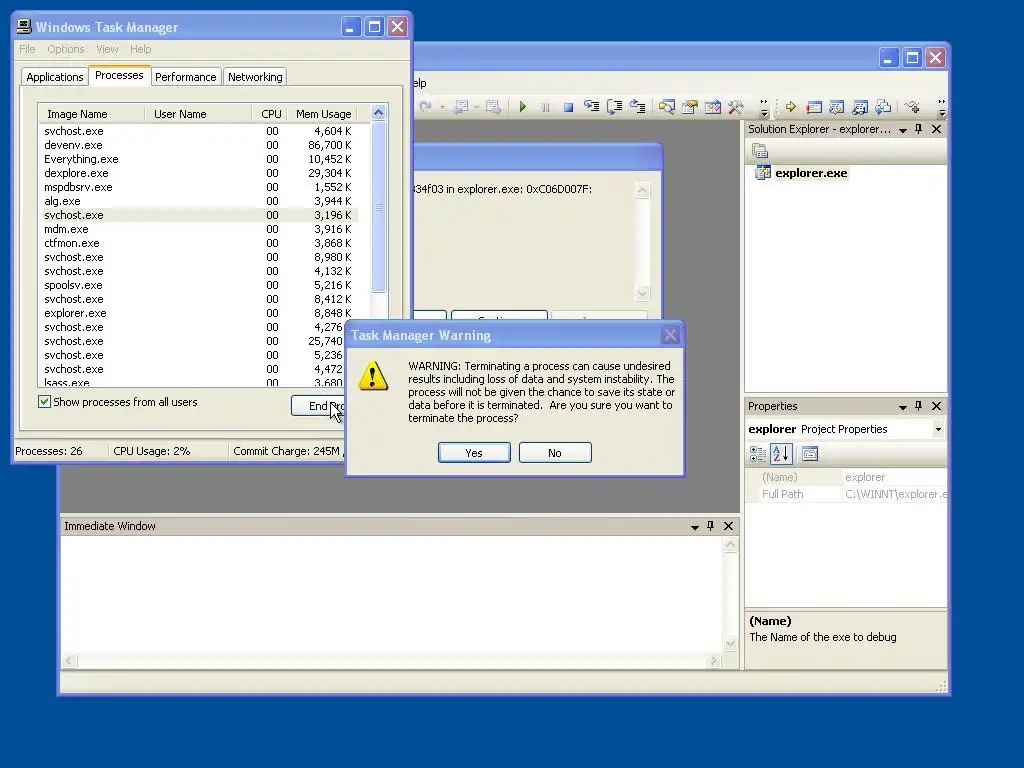1024x768 pixels.
Task: Confirm termination with Yes button
Action: coord(474,453)
